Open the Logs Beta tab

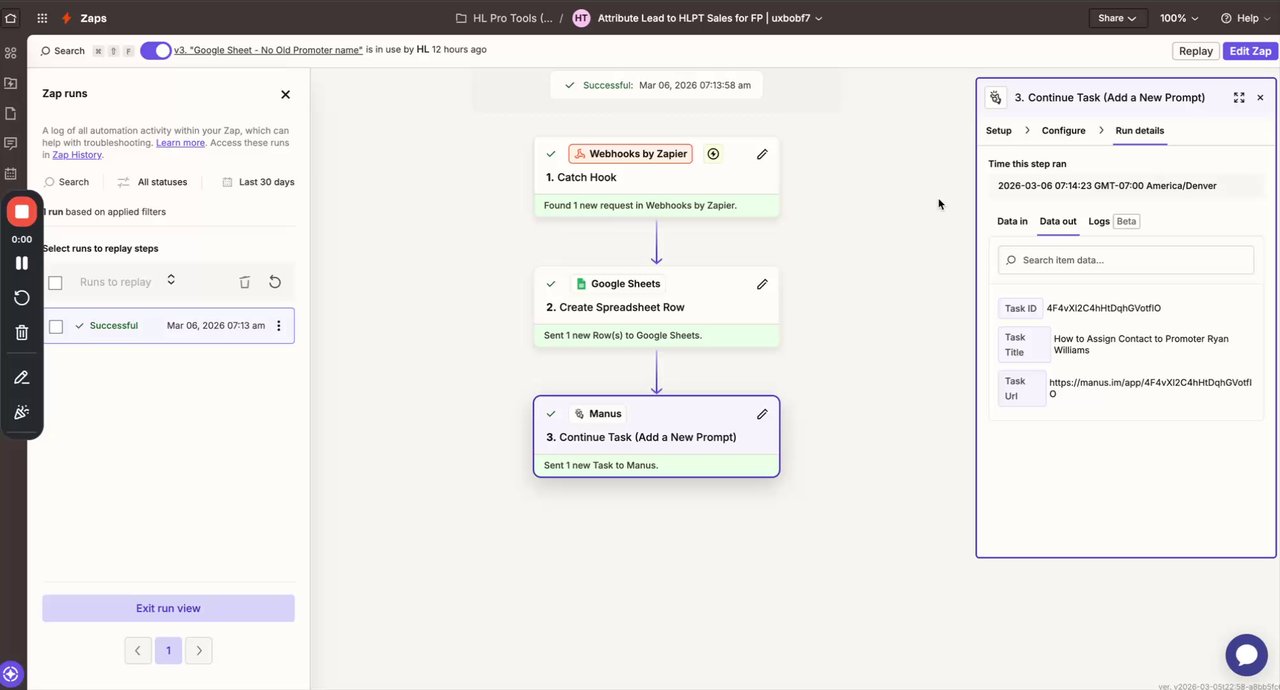pos(1113,221)
